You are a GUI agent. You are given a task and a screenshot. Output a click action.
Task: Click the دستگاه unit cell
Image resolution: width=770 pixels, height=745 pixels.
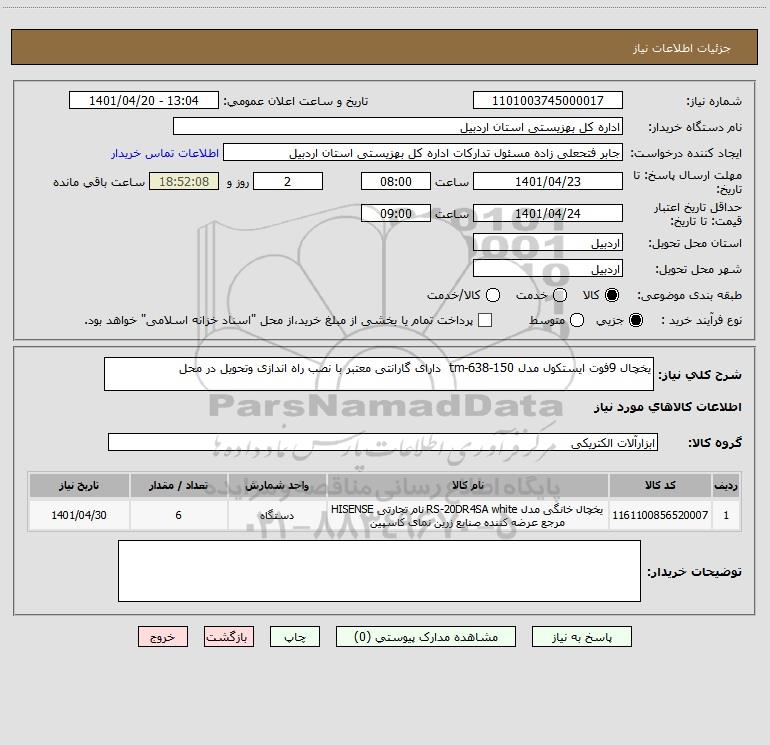coord(277,515)
